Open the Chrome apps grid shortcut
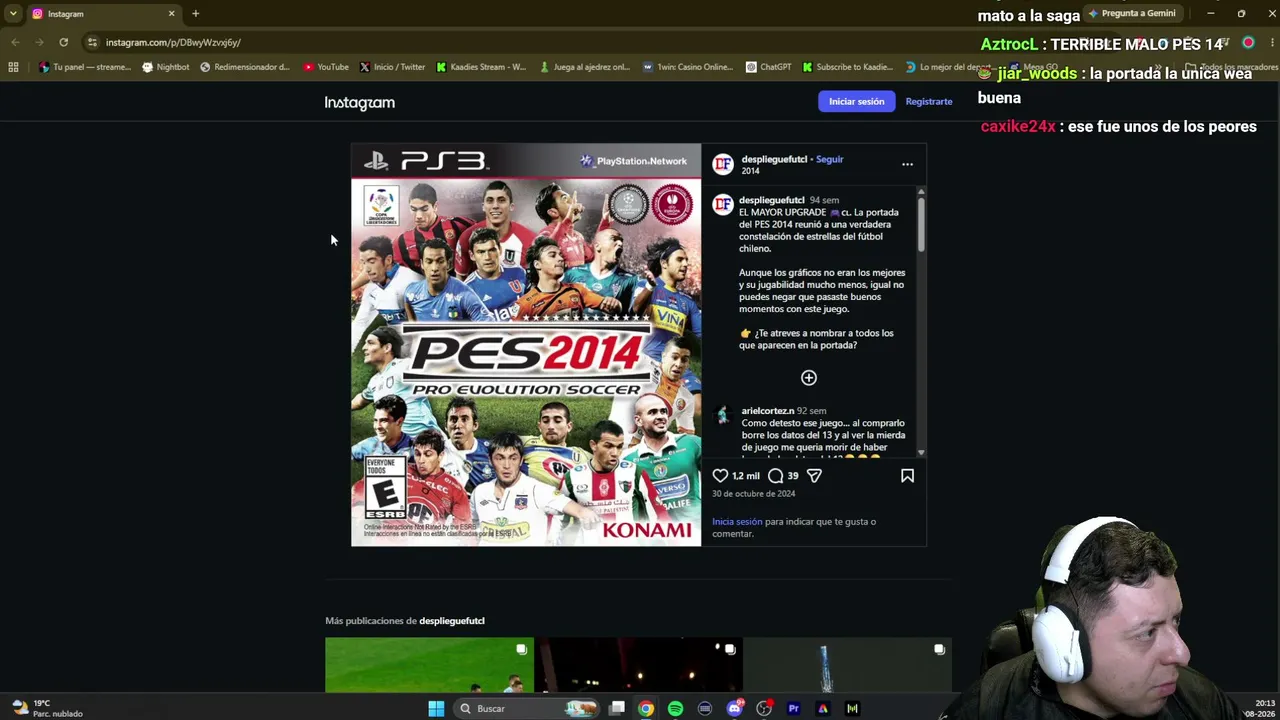The width and height of the screenshot is (1280, 720). (x=13, y=67)
